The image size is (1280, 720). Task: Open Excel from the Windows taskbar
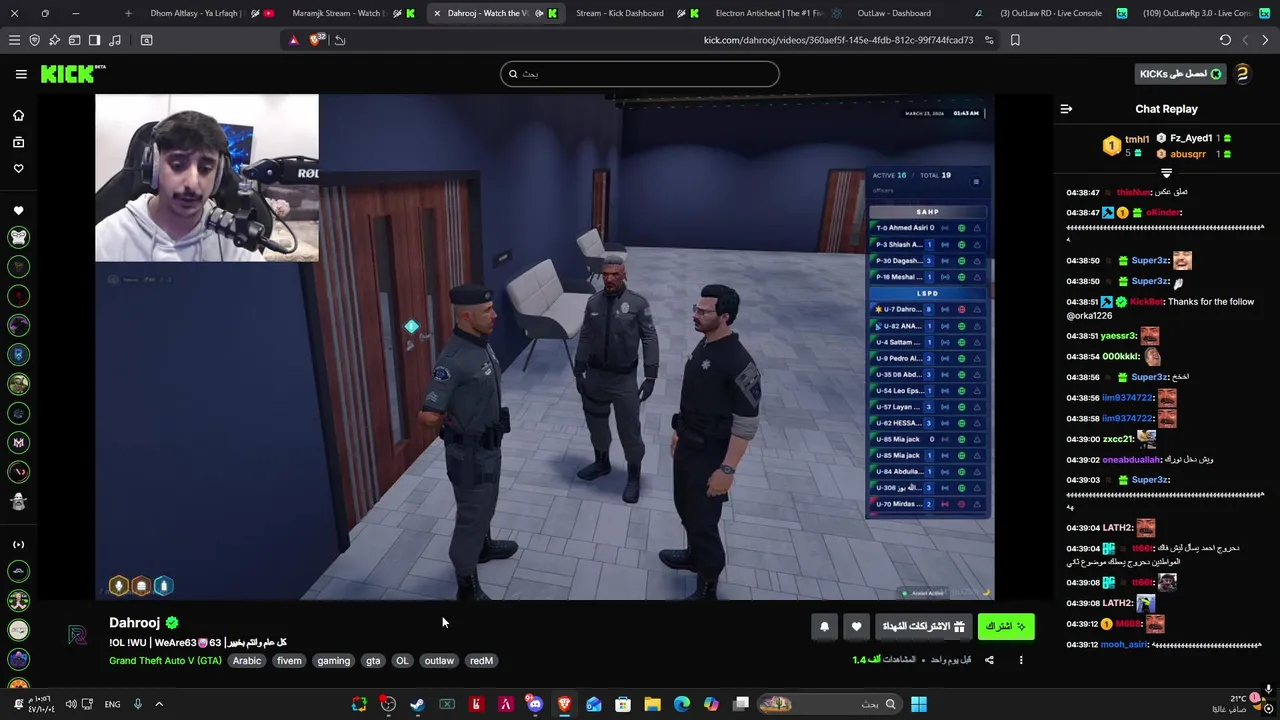click(x=447, y=704)
